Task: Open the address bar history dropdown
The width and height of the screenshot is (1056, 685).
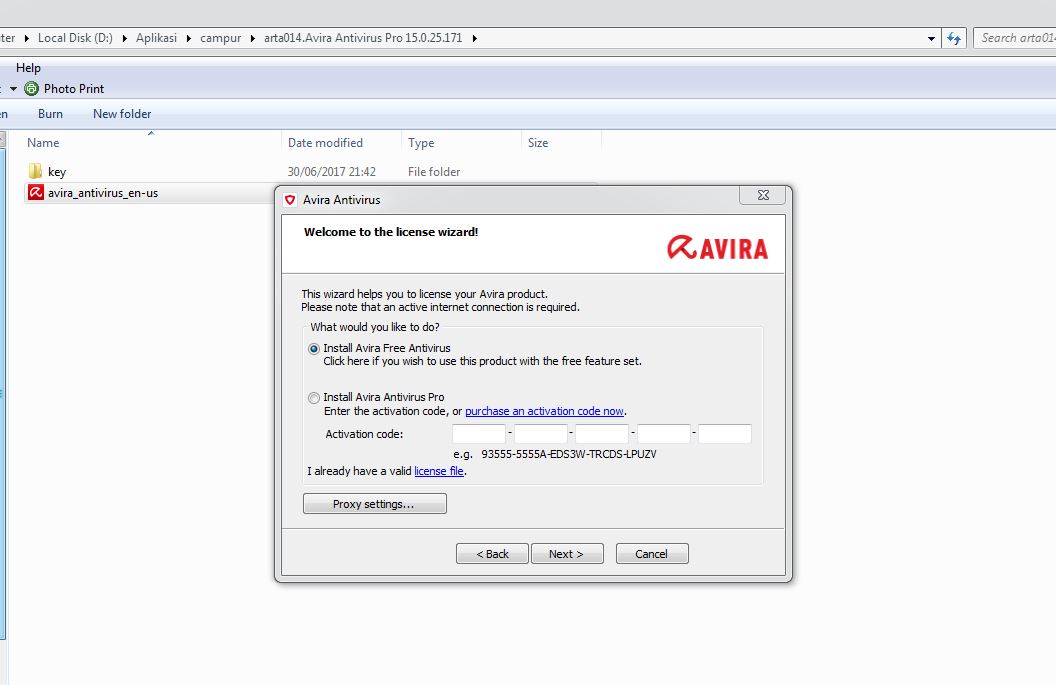Action: click(x=931, y=38)
